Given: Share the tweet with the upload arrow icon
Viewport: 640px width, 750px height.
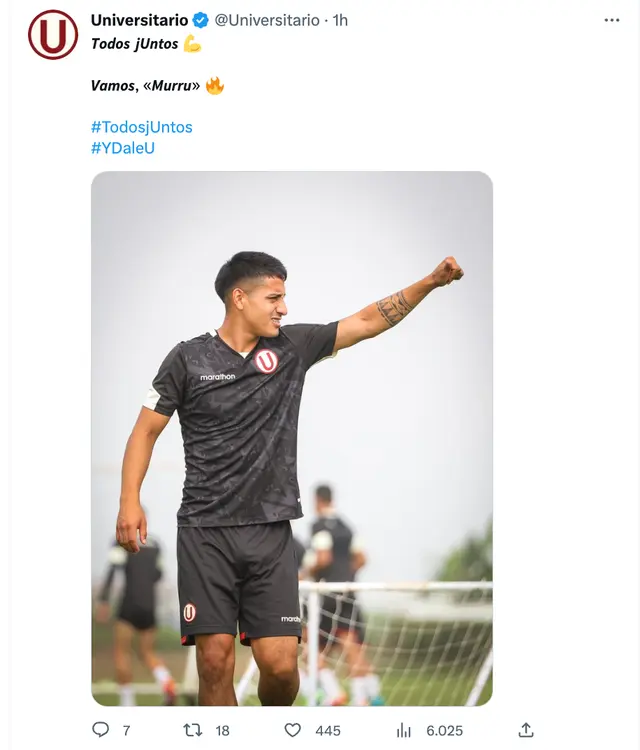Looking at the screenshot, I should (x=526, y=730).
